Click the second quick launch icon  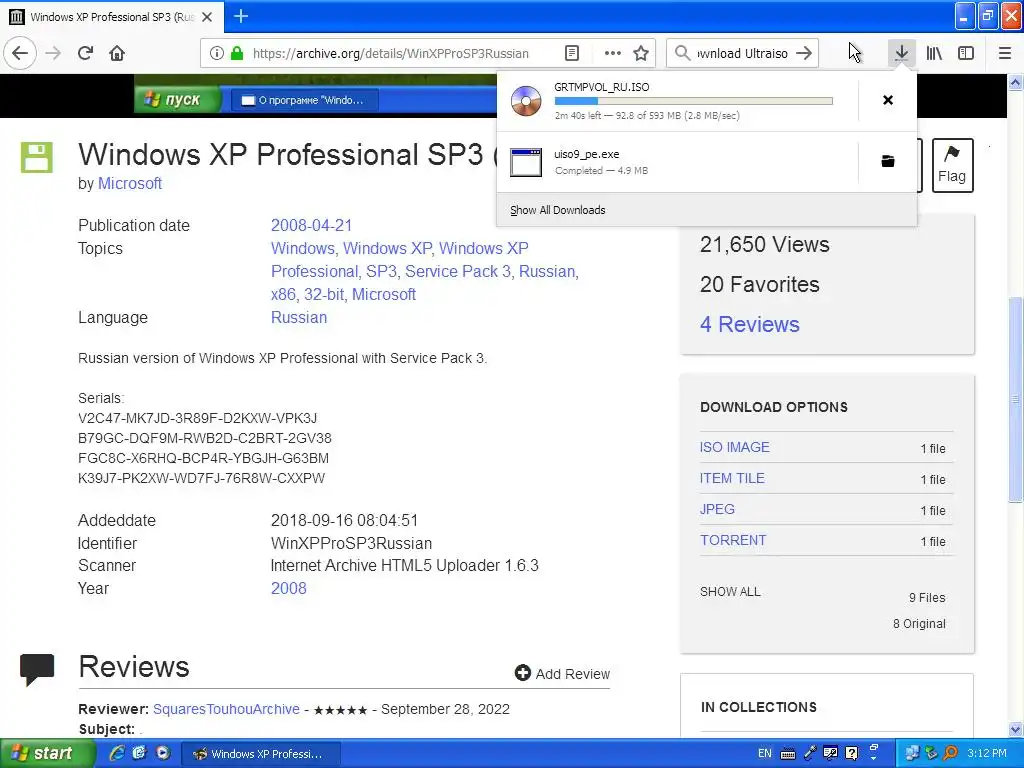pyautogui.click(x=140, y=753)
